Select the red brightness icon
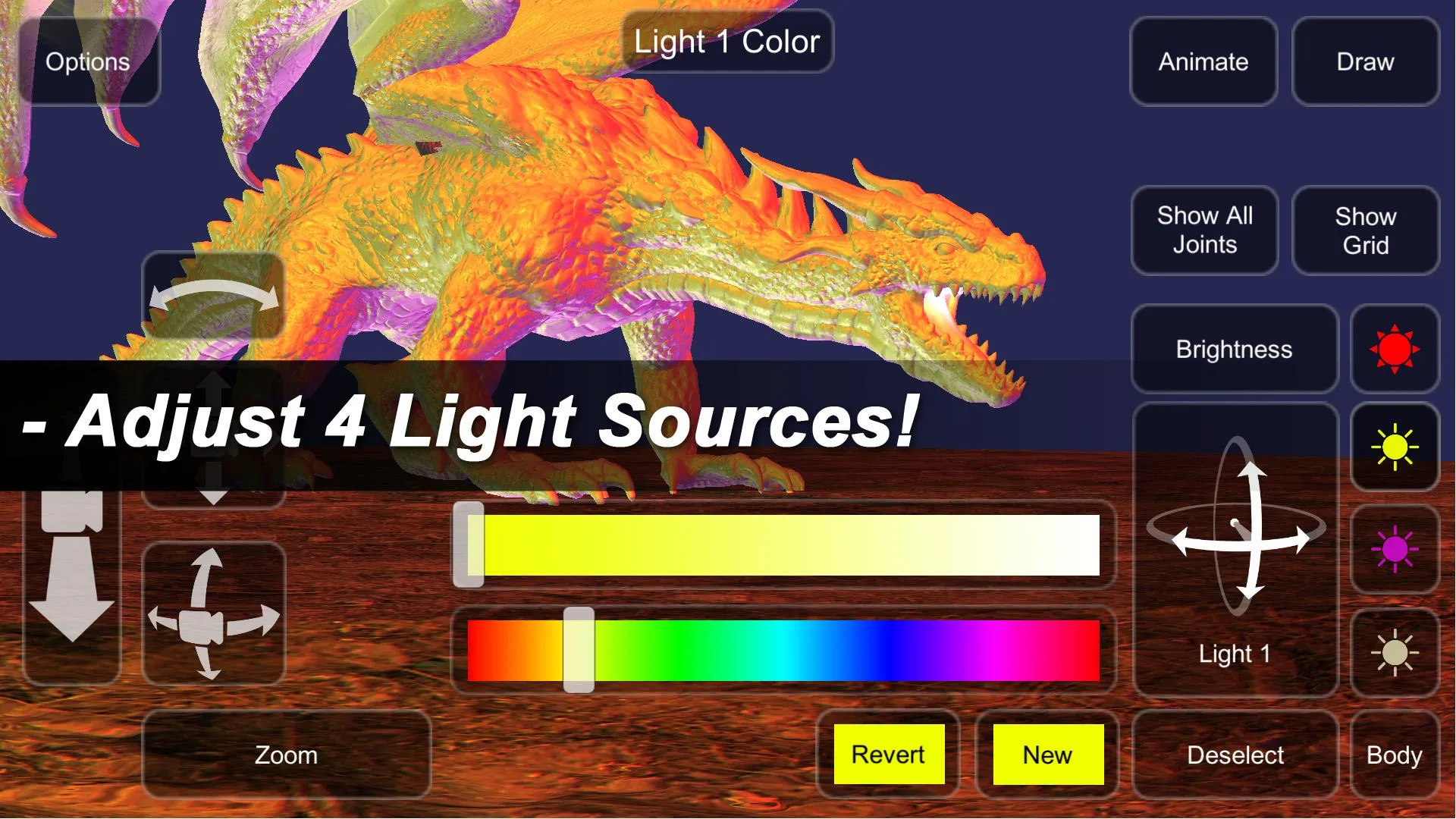 pos(1394,348)
